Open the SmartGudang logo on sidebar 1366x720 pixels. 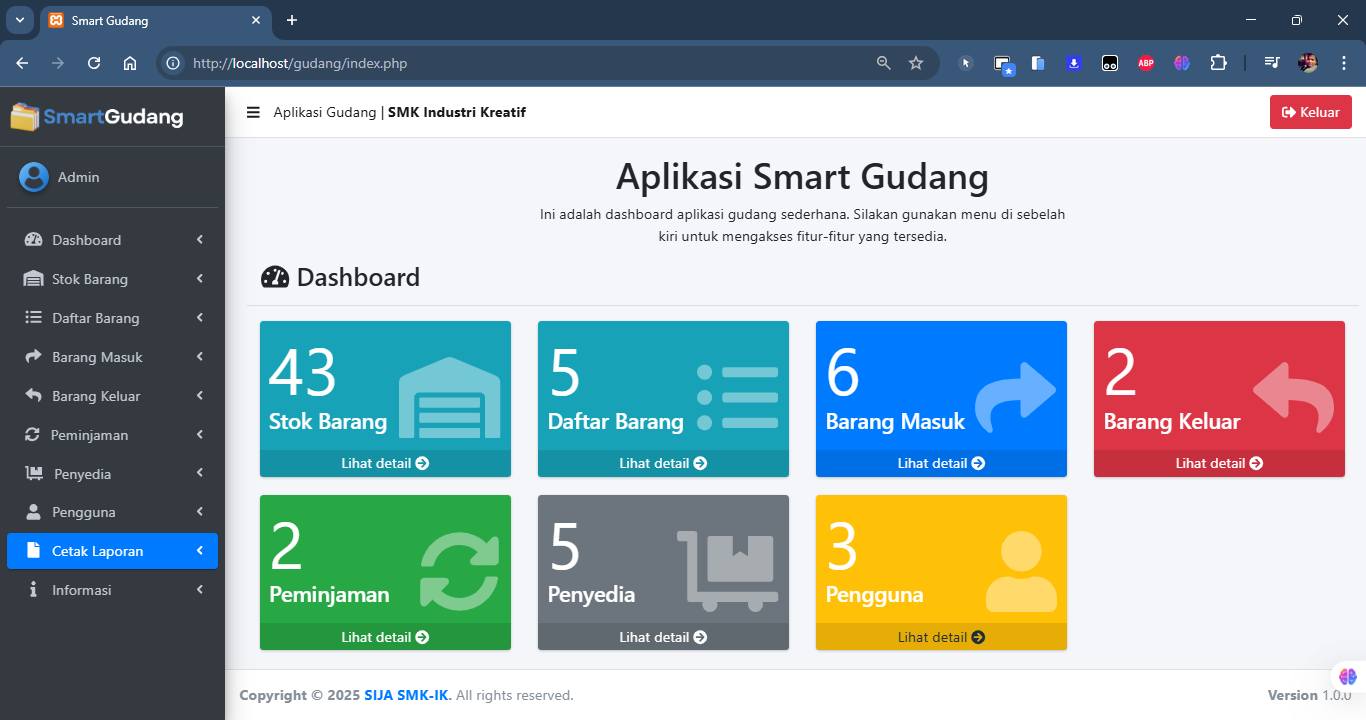(x=95, y=116)
